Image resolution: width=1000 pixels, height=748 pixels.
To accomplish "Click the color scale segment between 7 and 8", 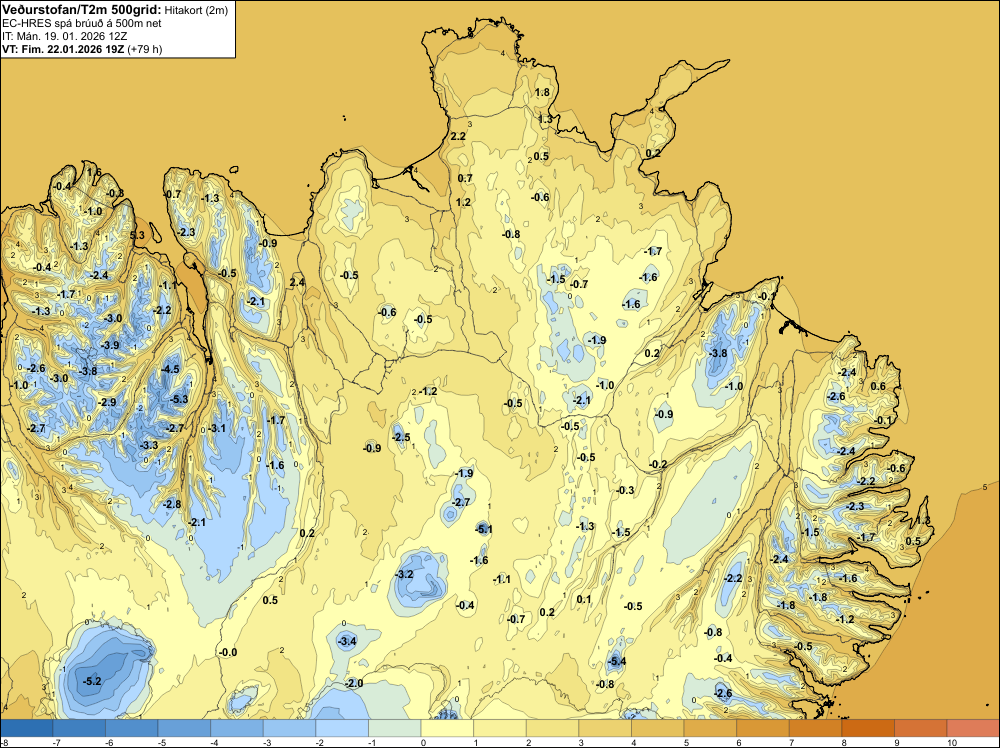I will click(815, 728).
